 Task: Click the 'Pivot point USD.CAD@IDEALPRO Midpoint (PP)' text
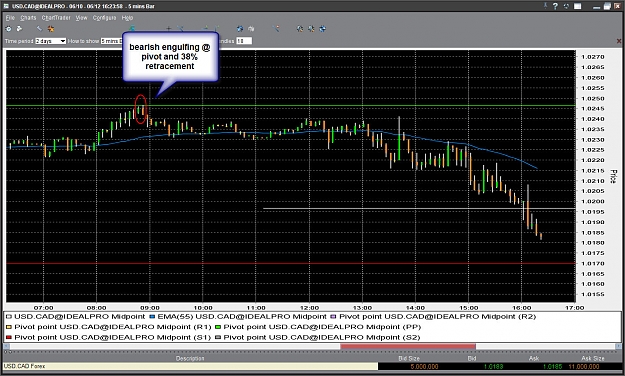pos(322,327)
